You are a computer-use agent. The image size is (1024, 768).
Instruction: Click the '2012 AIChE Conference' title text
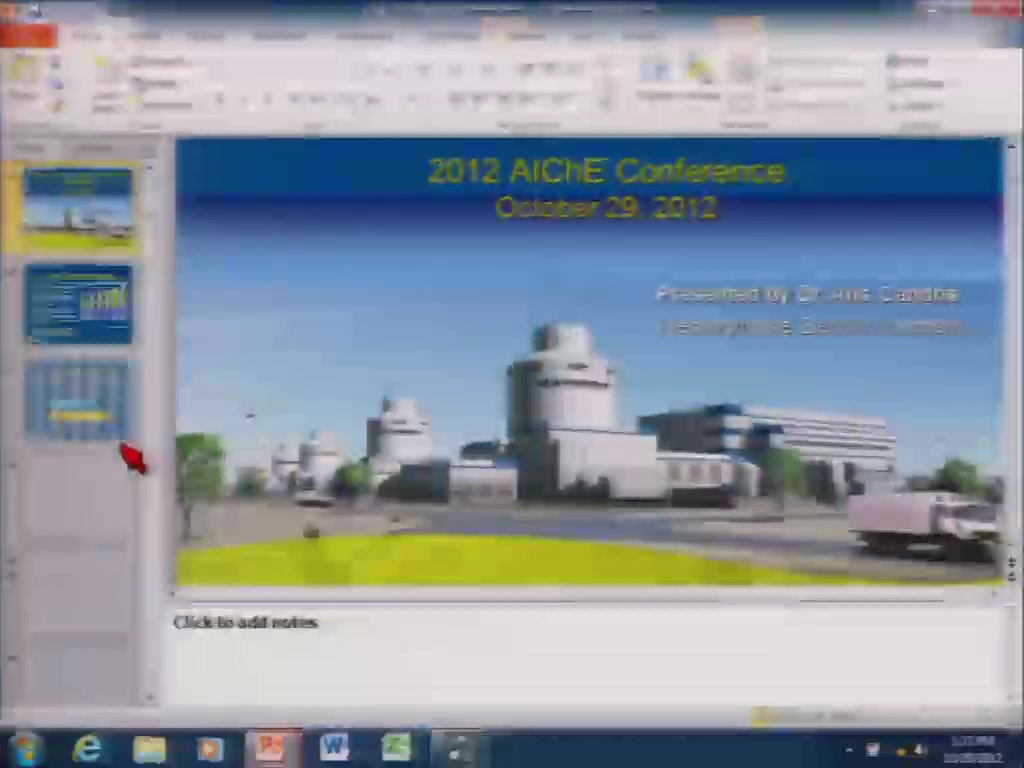coord(606,171)
